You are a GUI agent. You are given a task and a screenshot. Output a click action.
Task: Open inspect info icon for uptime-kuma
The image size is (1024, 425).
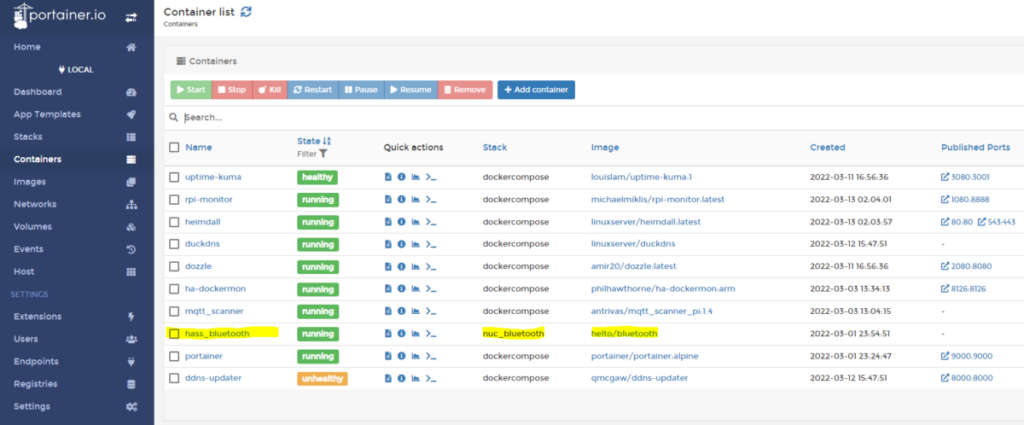click(x=402, y=177)
